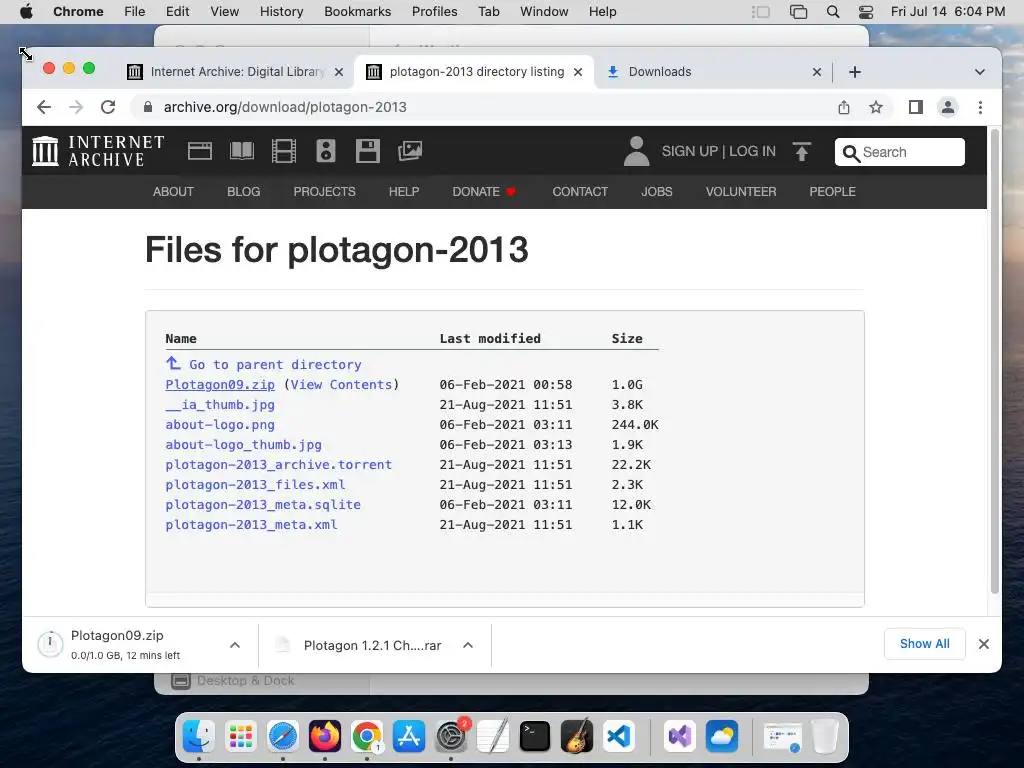
Task: Open plotagon-2013_files.xml link
Action: [255, 485]
